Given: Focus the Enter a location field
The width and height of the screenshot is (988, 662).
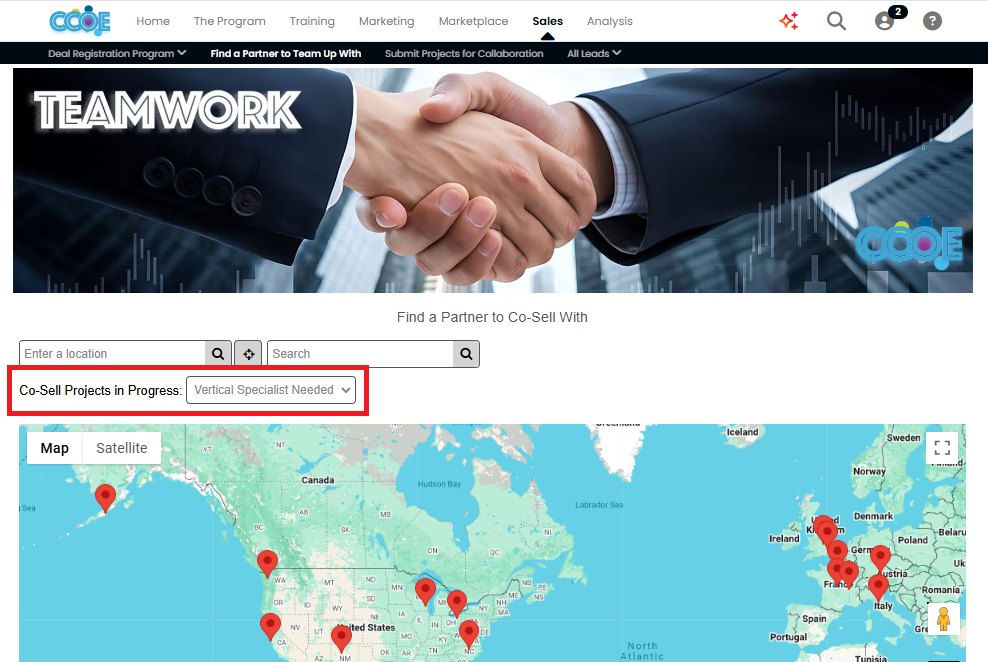Looking at the screenshot, I should point(113,354).
